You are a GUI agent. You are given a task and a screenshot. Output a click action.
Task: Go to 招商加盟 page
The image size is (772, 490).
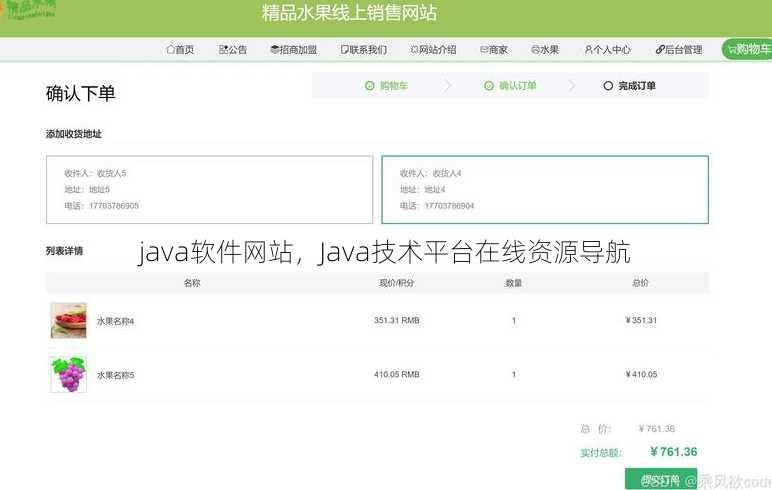pyautogui.click(x=293, y=50)
